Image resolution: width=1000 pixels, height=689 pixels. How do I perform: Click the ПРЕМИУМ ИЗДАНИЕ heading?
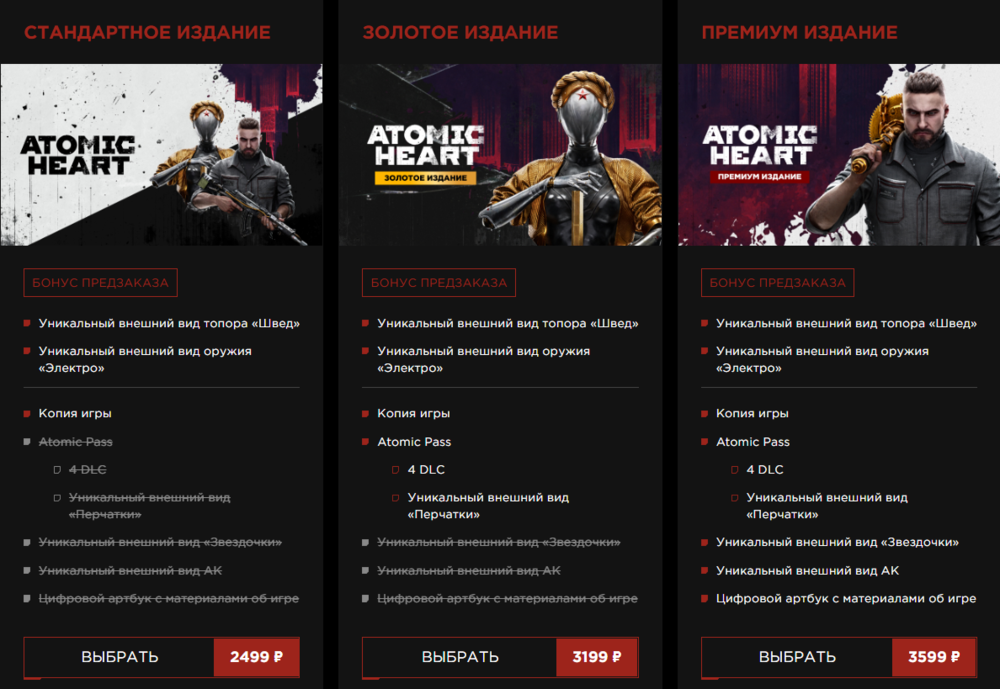[800, 33]
